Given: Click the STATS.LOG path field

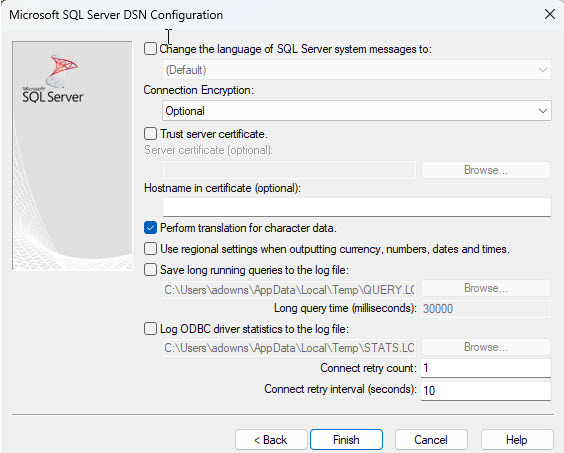Looking at the screenshot, I should [290, 348].
